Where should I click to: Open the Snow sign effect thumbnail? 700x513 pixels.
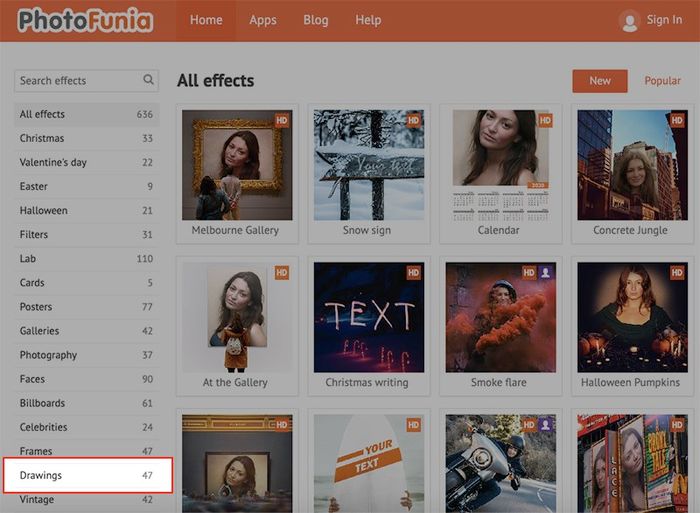click(369, 165)
